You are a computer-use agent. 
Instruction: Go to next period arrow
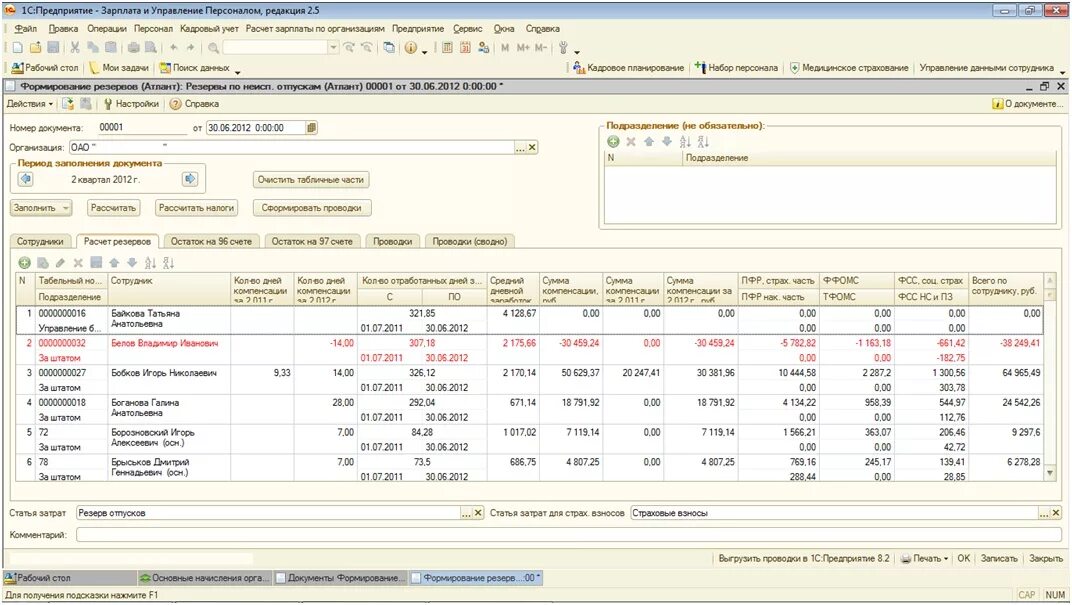tap(189, 179)
